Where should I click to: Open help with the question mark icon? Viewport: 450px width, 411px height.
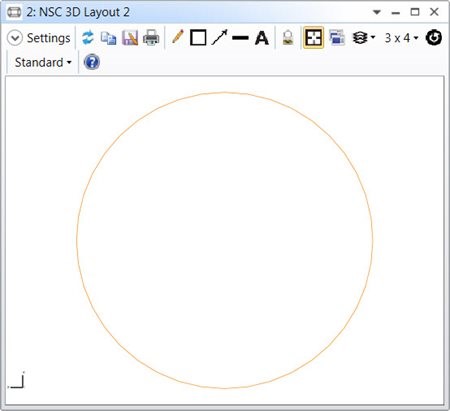(92, 62)
